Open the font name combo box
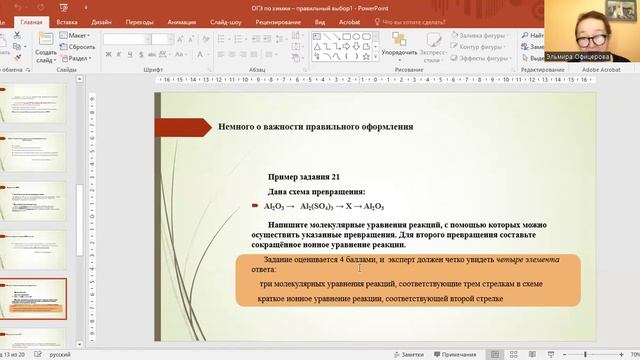640x360 pixels. pyautogui.click(x=127, y=39)
